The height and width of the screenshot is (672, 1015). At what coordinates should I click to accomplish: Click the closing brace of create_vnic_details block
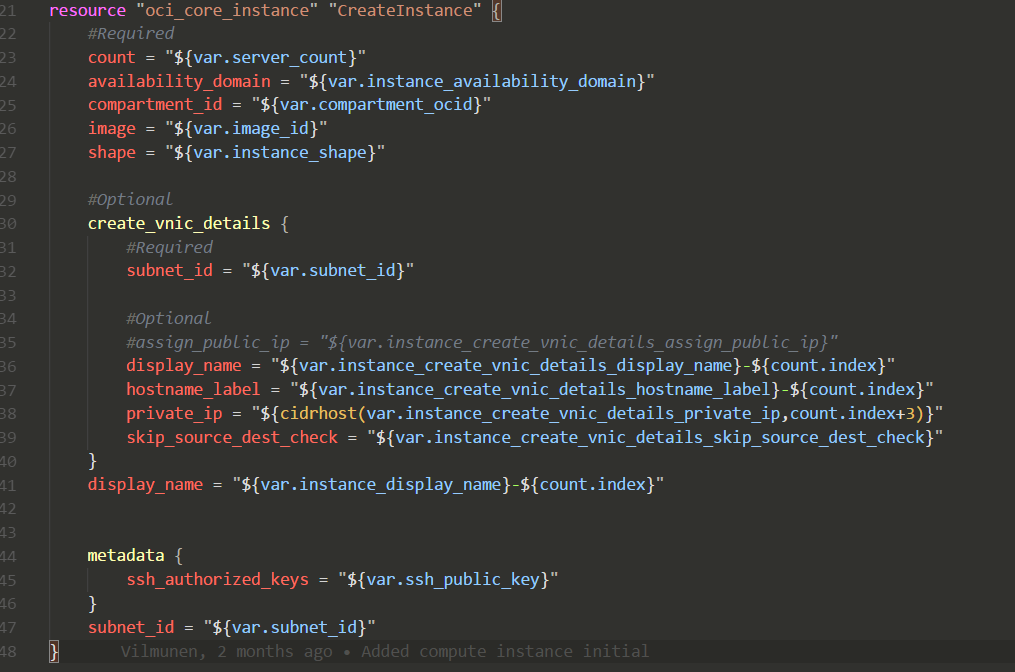[x=92, y=460]
